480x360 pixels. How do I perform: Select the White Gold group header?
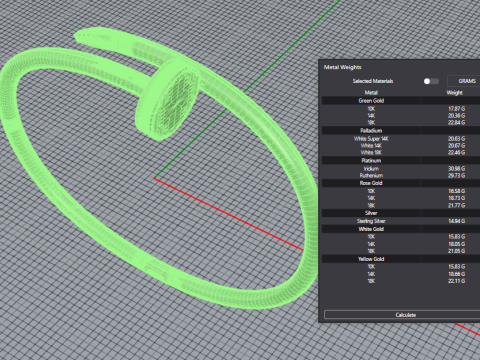click(x=401, y=229)
